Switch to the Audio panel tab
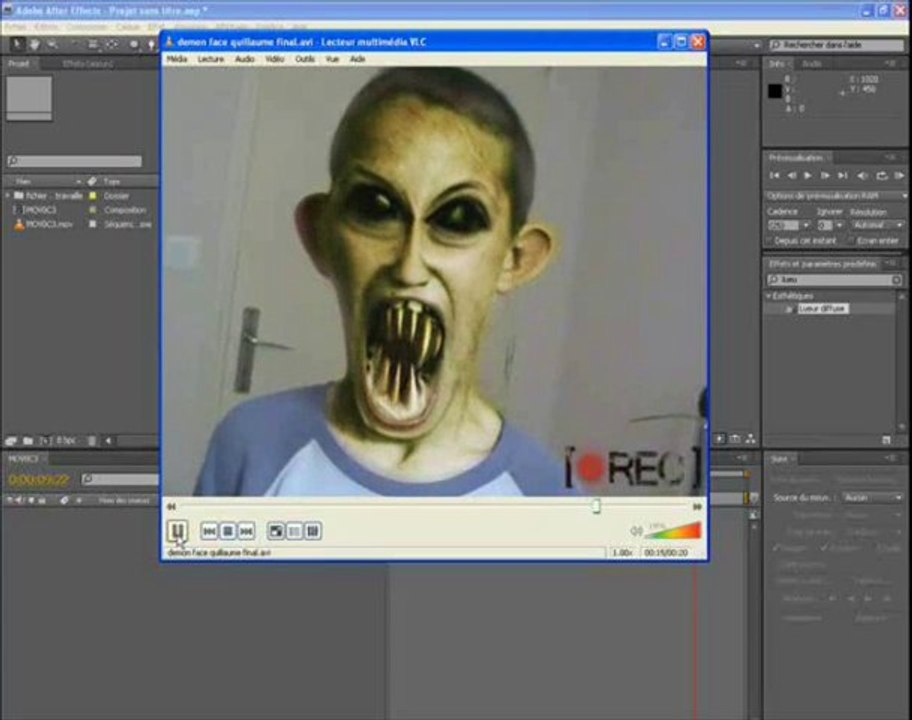Screen dimensions: 912x720 [811, 64]
